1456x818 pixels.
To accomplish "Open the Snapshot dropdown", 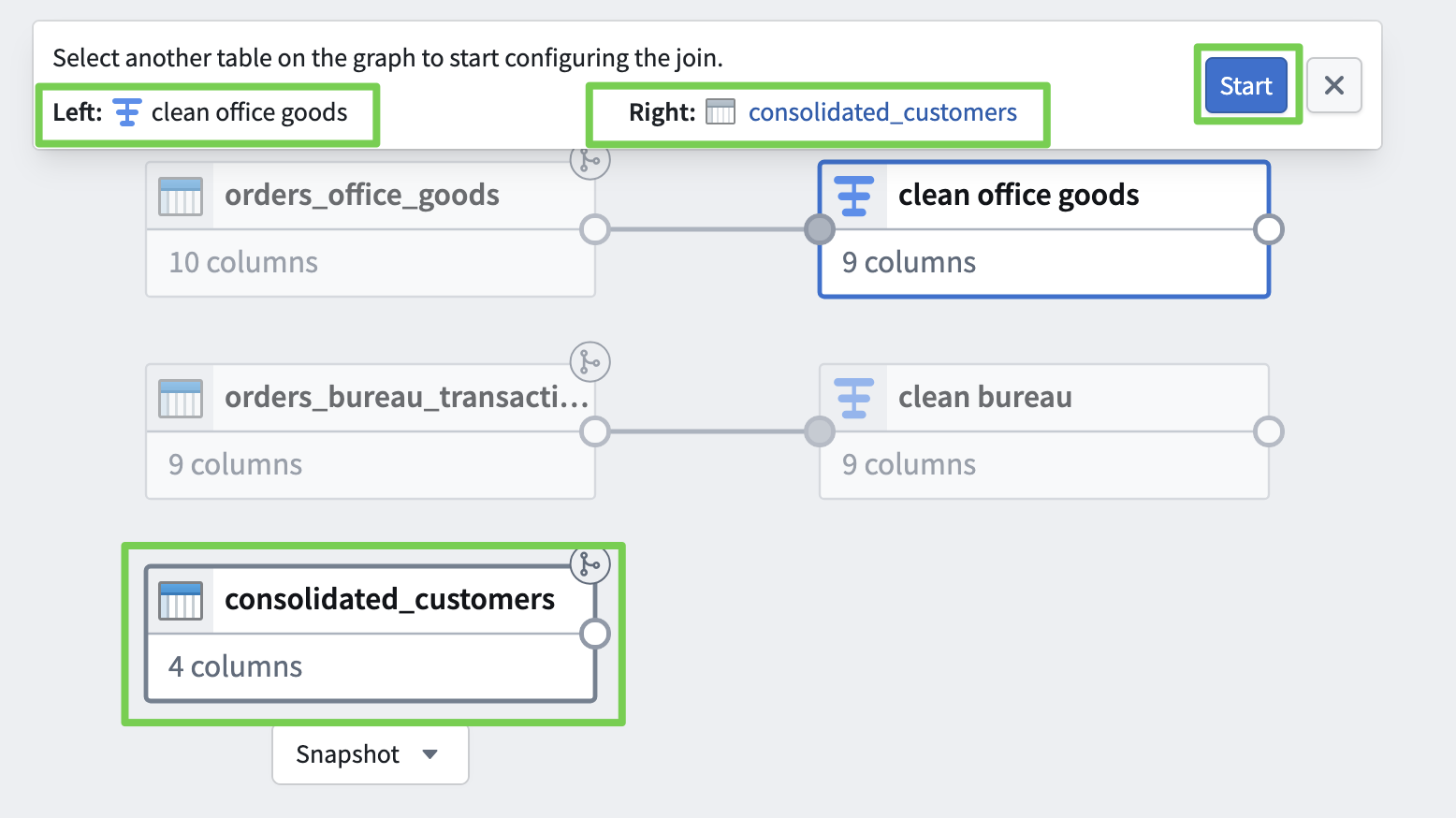I will (370, 754).
